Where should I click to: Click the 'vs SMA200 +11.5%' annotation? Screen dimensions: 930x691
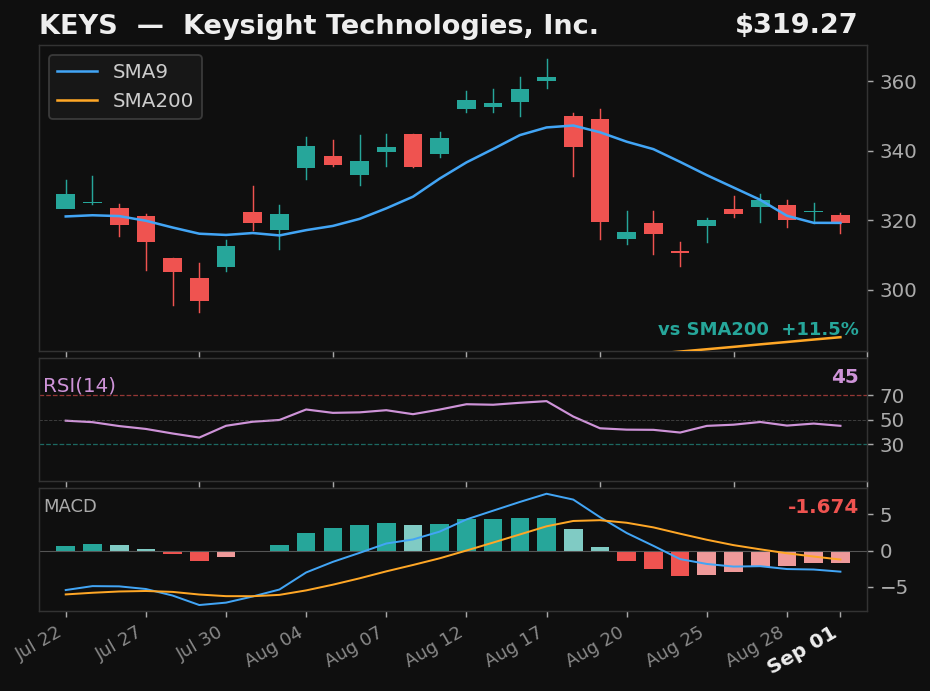(x=758, y=329)
